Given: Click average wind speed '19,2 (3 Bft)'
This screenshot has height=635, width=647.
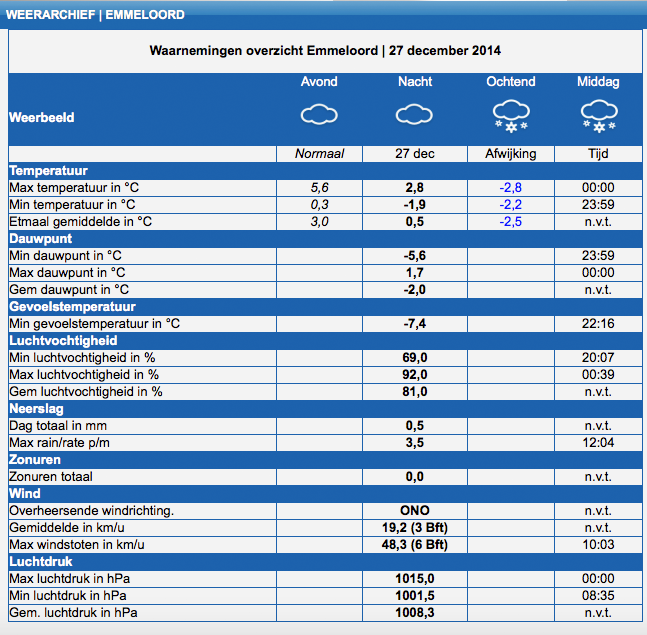Looking at the screenshot, I should (415, 528).
